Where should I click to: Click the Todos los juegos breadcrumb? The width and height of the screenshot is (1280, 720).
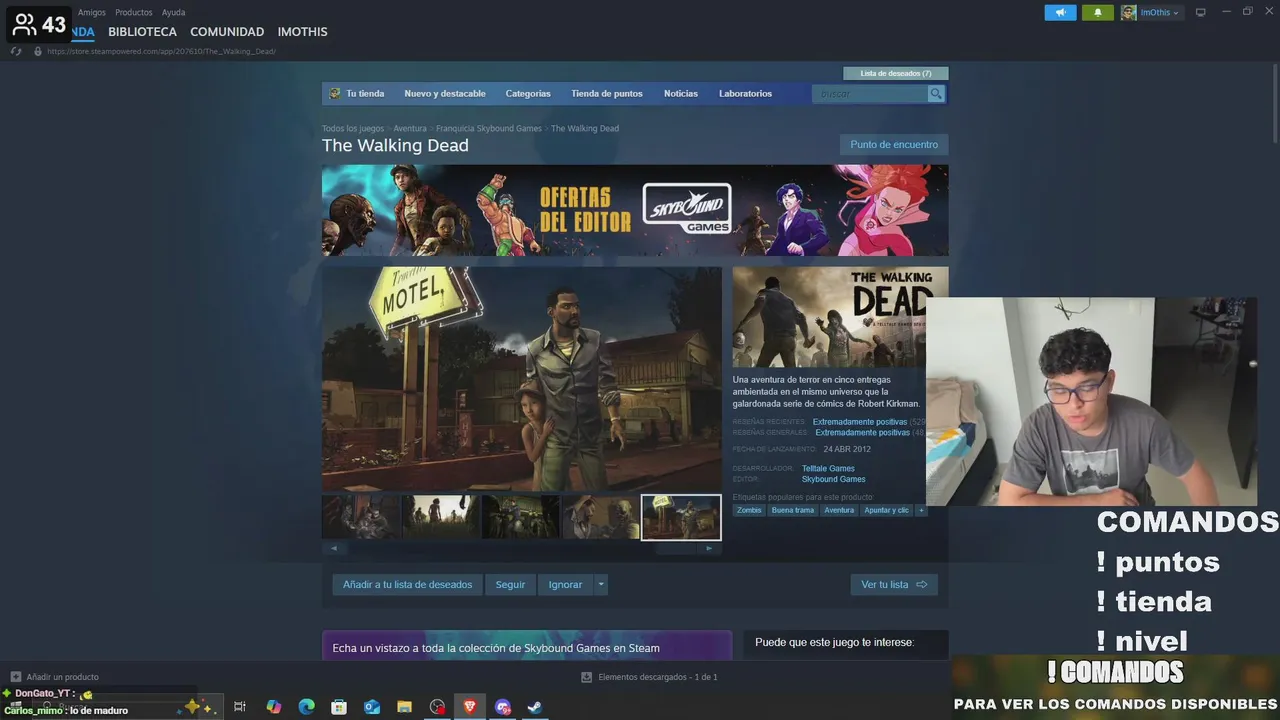point(353,128)
